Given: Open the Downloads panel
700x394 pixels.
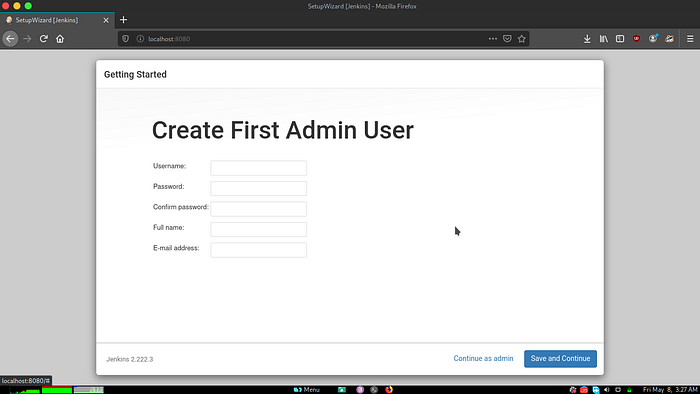Looking at the screenshot, I should click(x=587, y=39).
